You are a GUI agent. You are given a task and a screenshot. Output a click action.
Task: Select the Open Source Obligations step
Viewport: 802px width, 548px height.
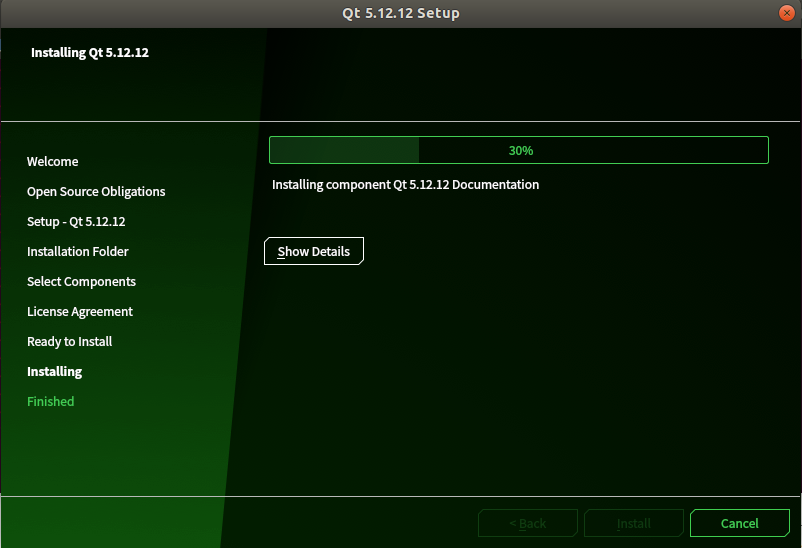(x=96, y=192)
